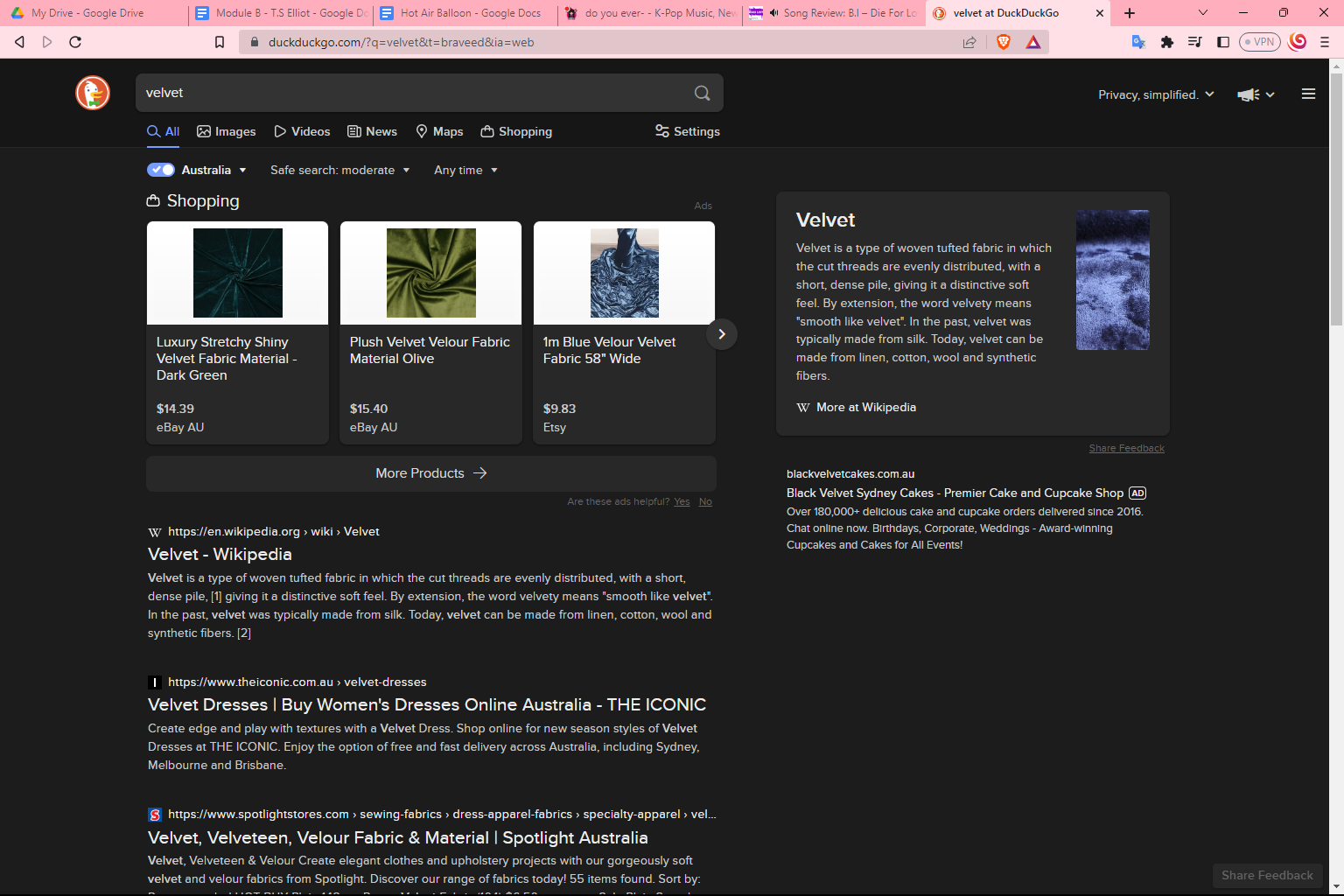Click the share icon in address bar
This screenshot has height=896, width=1344.
[969, 42]
